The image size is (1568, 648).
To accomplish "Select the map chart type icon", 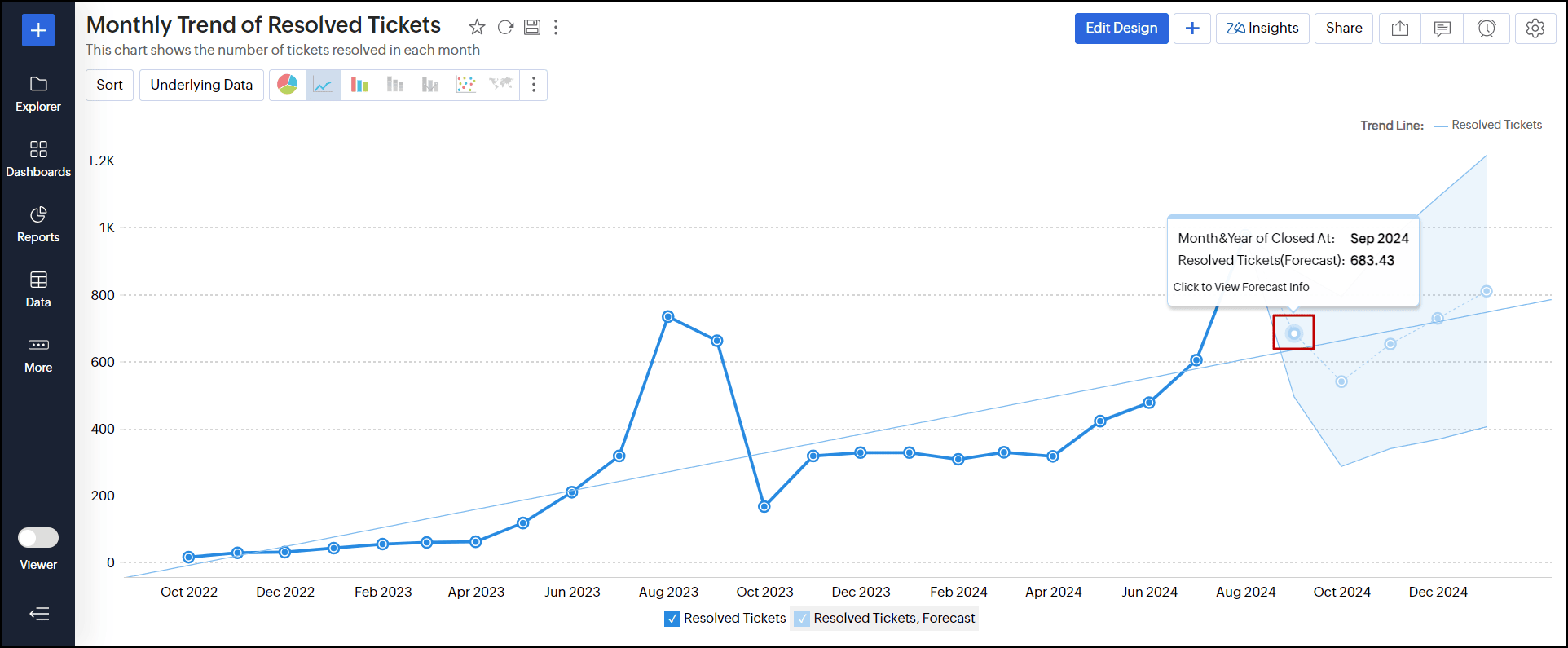I will point(500,85).
